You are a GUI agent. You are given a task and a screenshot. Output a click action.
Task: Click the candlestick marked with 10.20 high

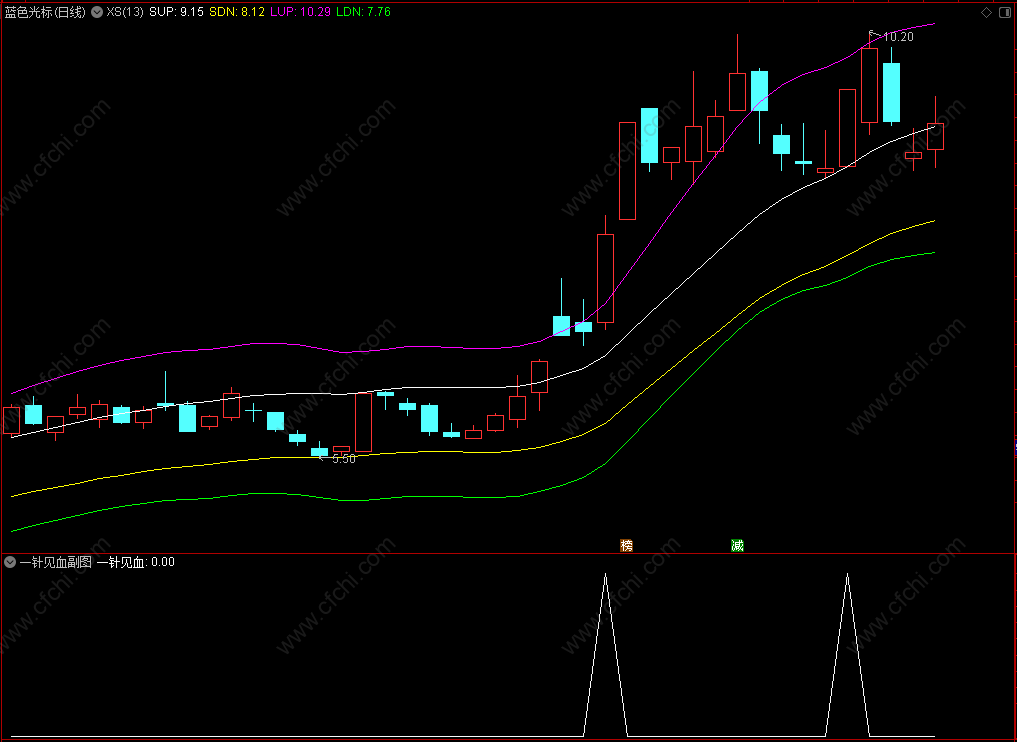tap(869, 84)
